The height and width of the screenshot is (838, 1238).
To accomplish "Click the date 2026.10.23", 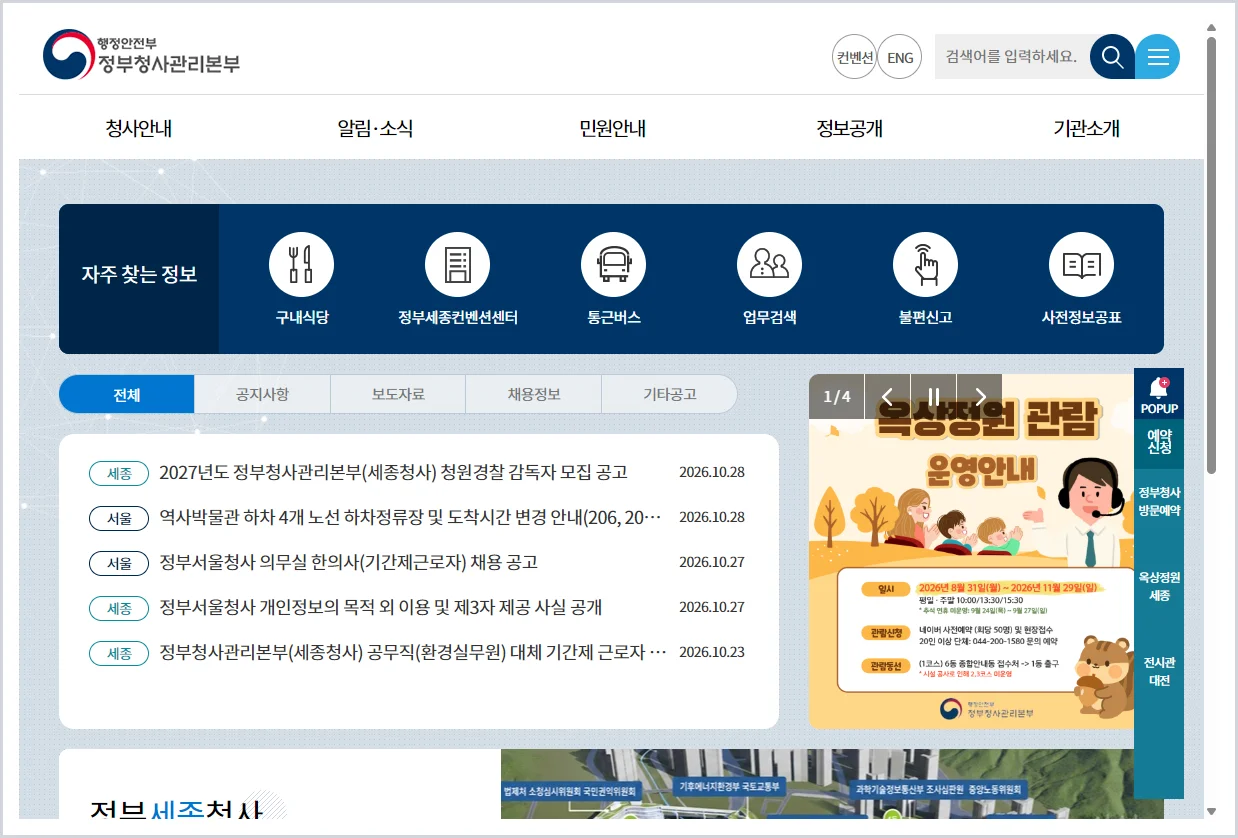I will (x=712, y=652).
